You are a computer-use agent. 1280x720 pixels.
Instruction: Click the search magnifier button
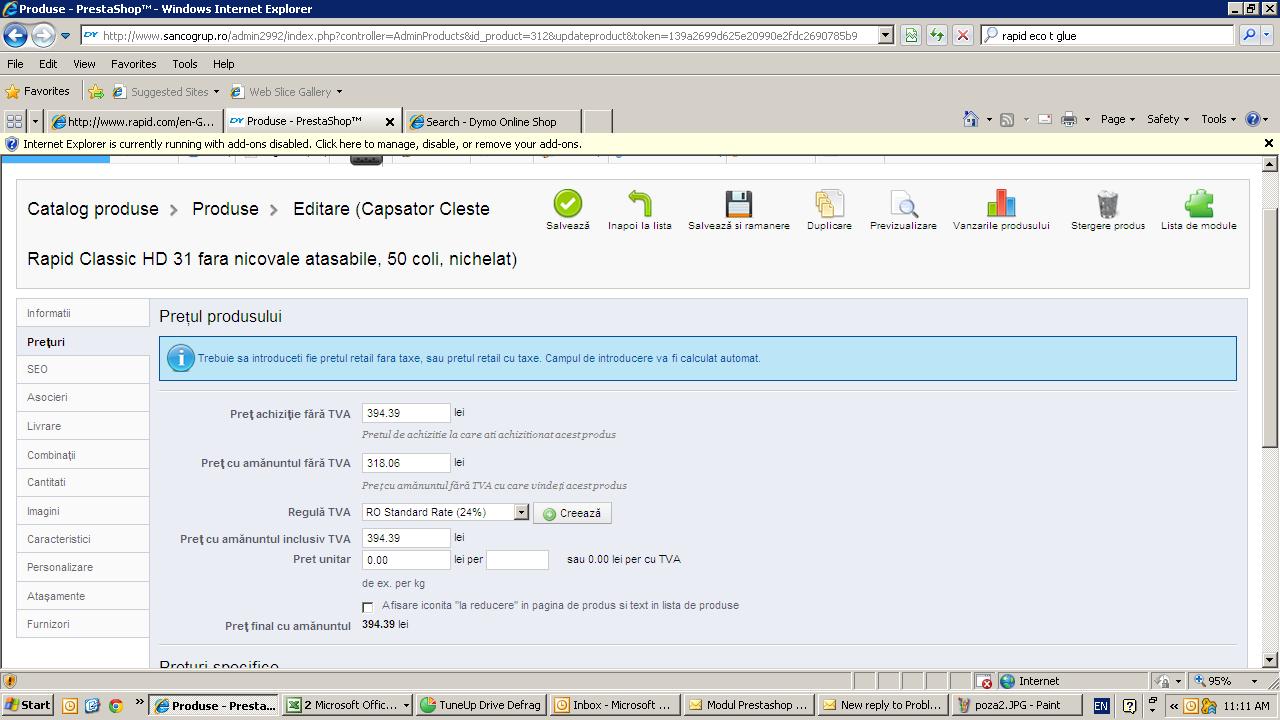1249,35
